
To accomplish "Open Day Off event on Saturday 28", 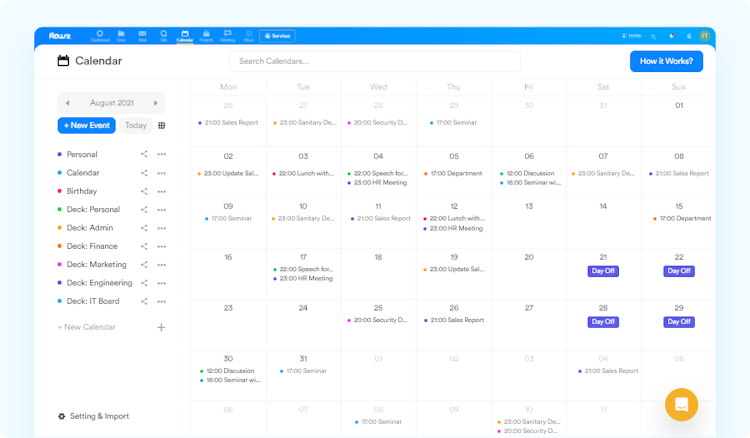I will [x=603, y=322].
